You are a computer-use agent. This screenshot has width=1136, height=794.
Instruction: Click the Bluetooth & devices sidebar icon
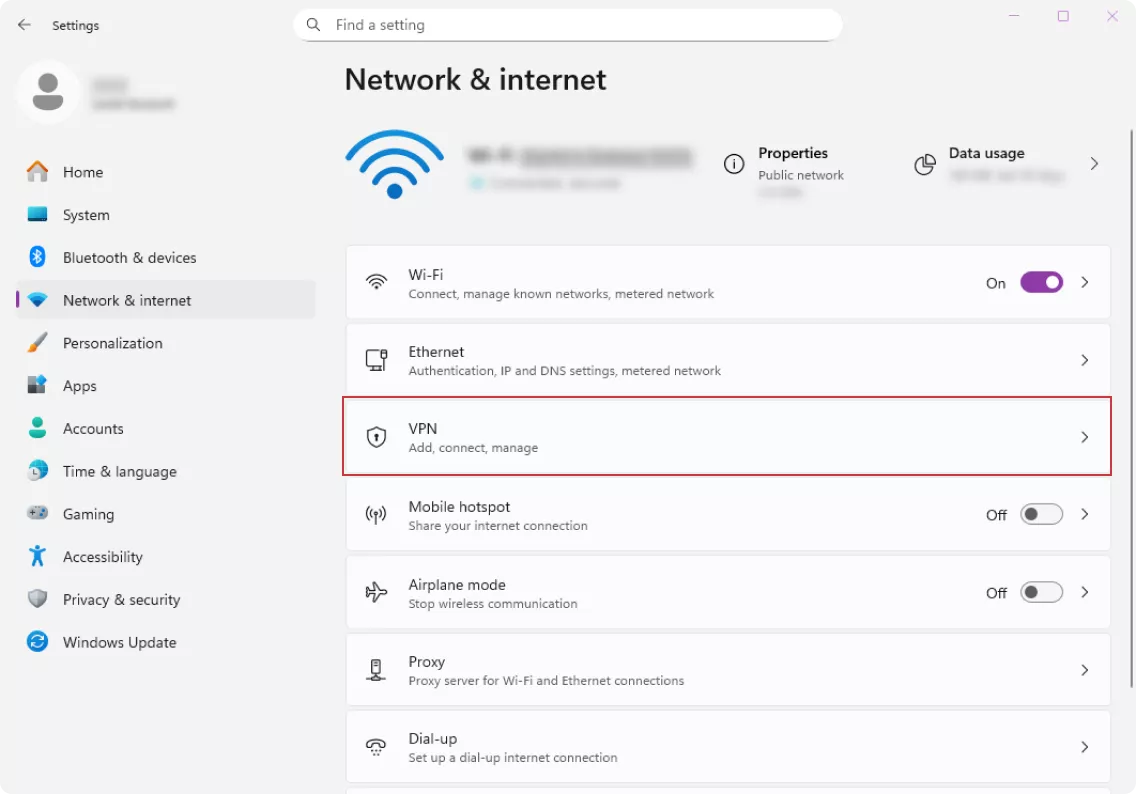(x=38, y=257)
